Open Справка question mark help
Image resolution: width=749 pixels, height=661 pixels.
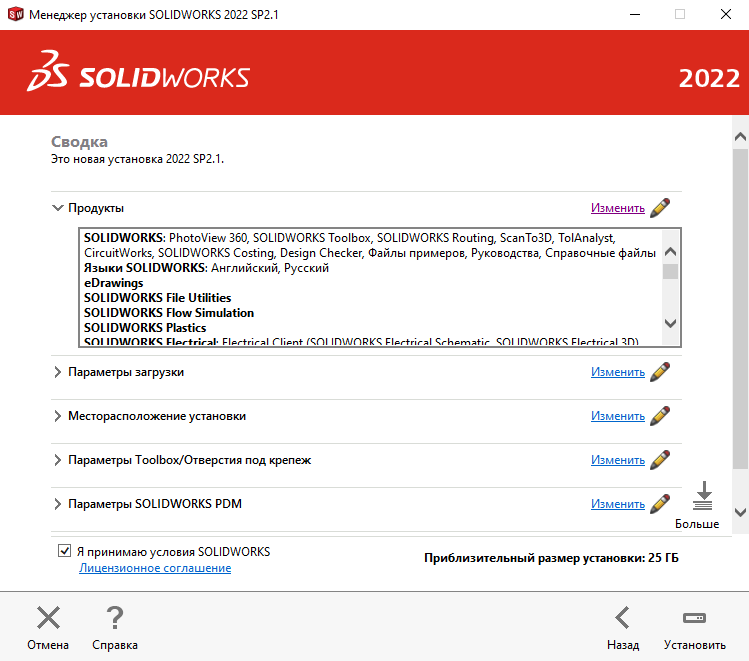[115, 618]
